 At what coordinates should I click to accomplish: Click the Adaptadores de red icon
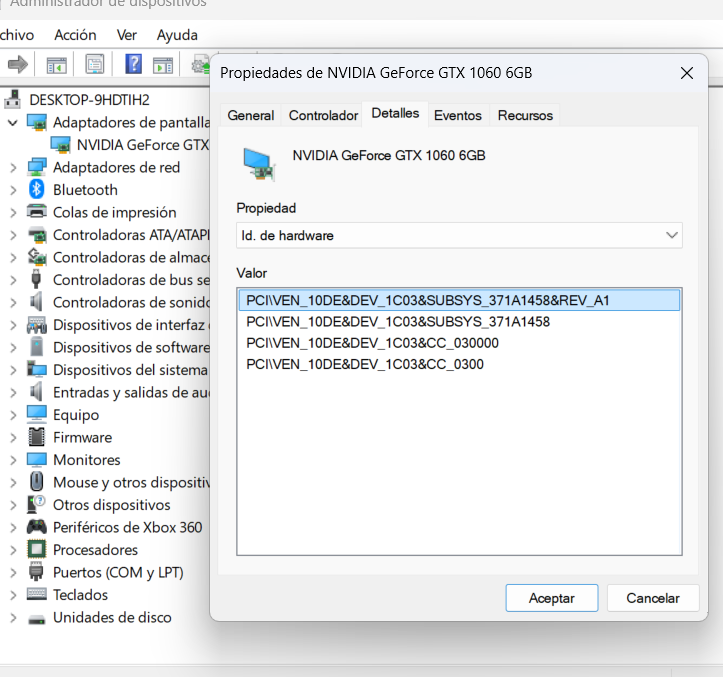coord(37,167)
